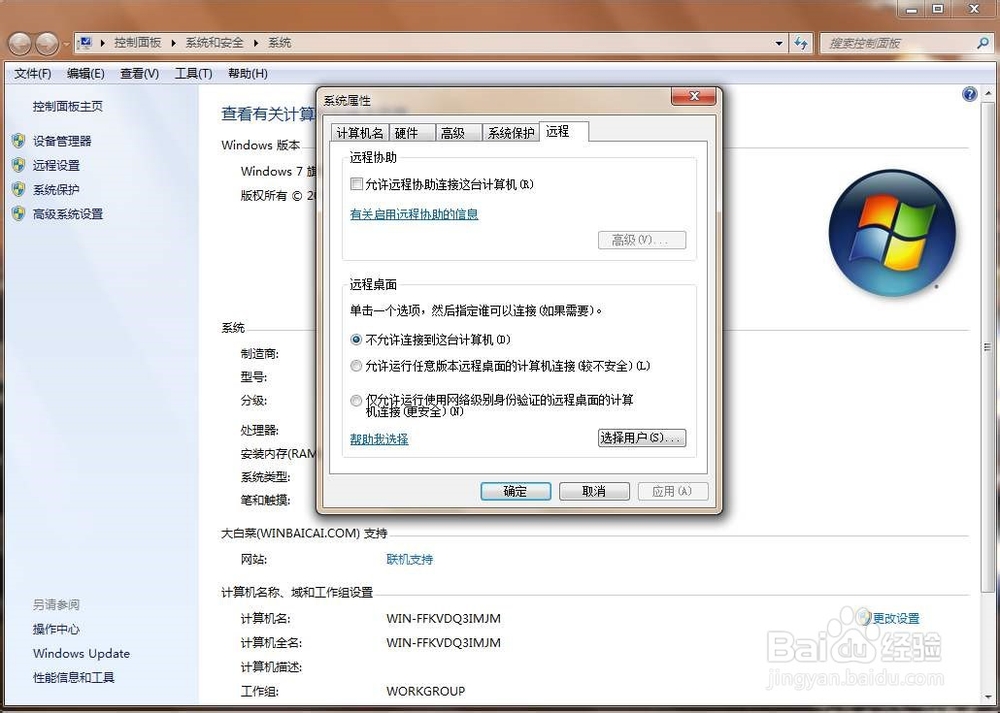Click the scrollbar up arrow at top right
This screenshot has width=1000, height=713.
pos(988,93)
